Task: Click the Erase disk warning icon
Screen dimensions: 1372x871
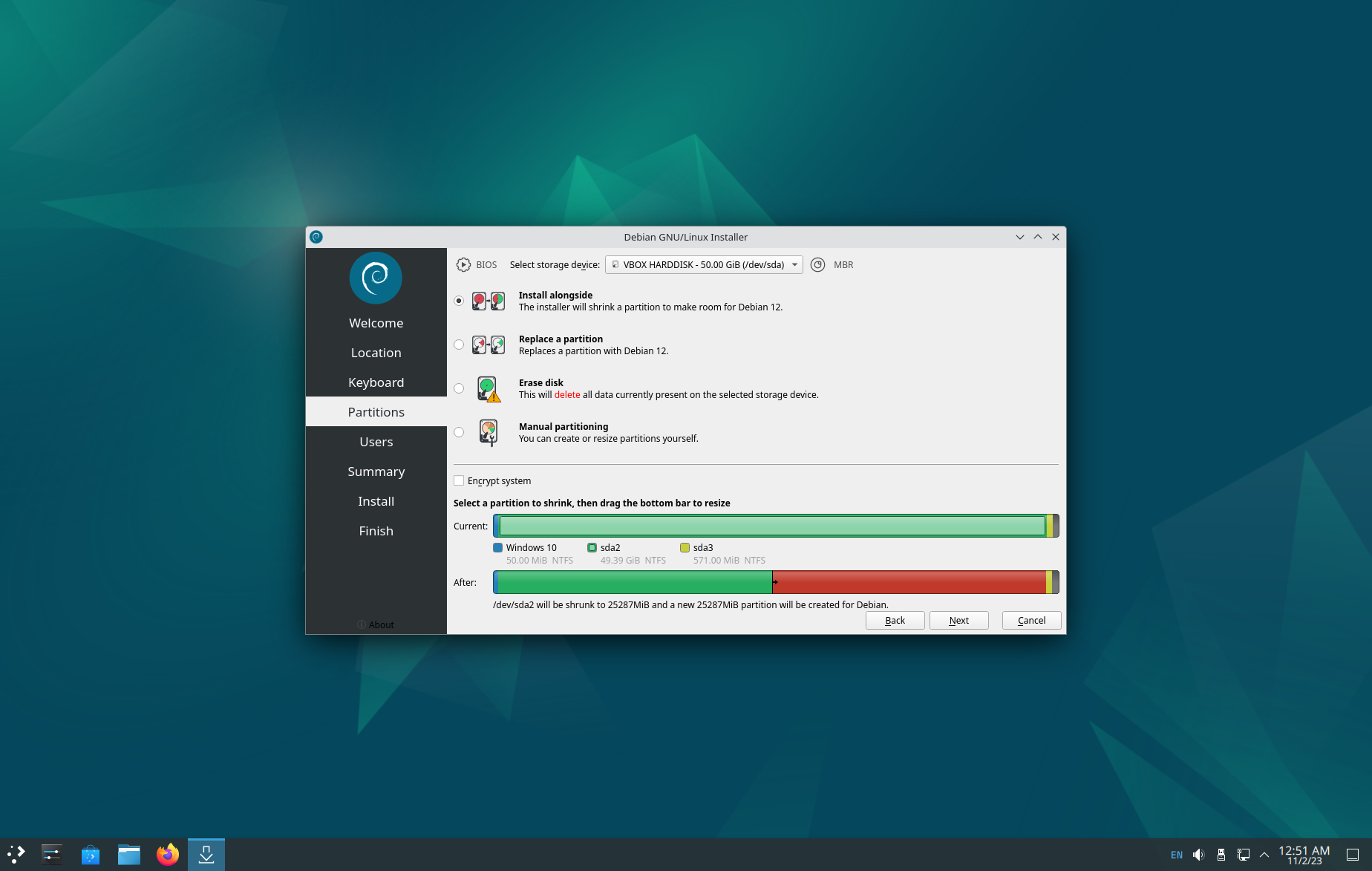Action: [488, 389]
